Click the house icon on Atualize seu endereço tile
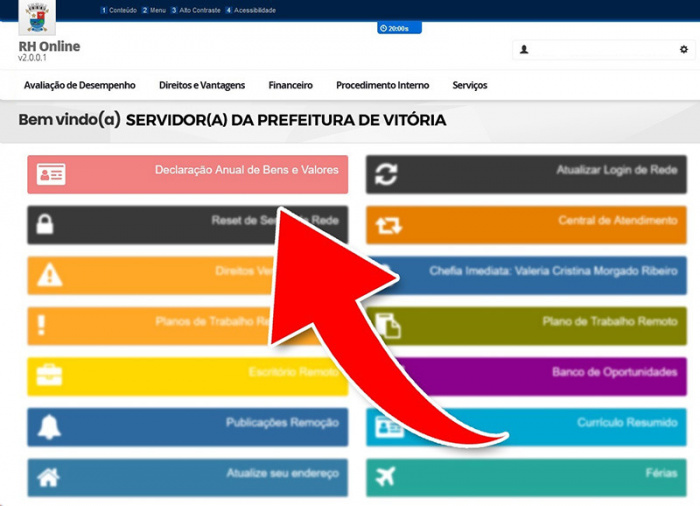 pyautogui.click(x=49, y=477)
